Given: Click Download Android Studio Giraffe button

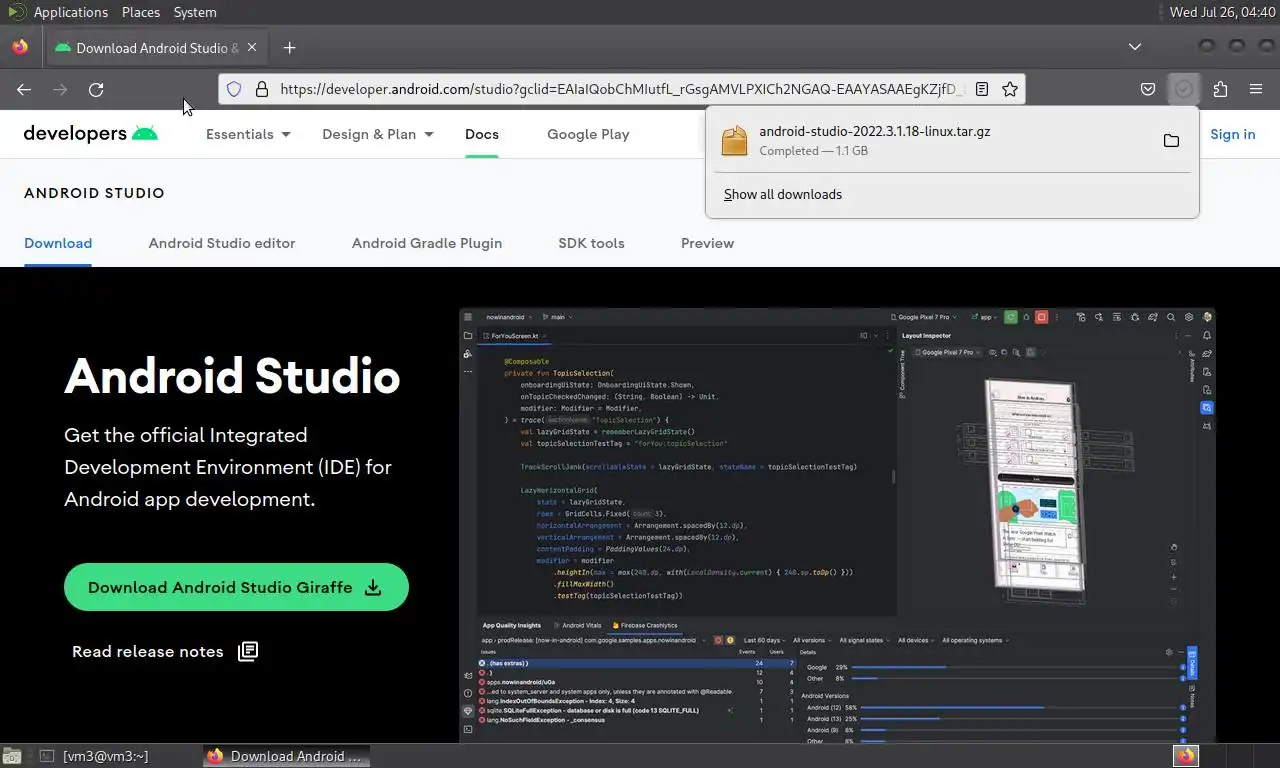Looking at the screenshot, I should (236, 587).
